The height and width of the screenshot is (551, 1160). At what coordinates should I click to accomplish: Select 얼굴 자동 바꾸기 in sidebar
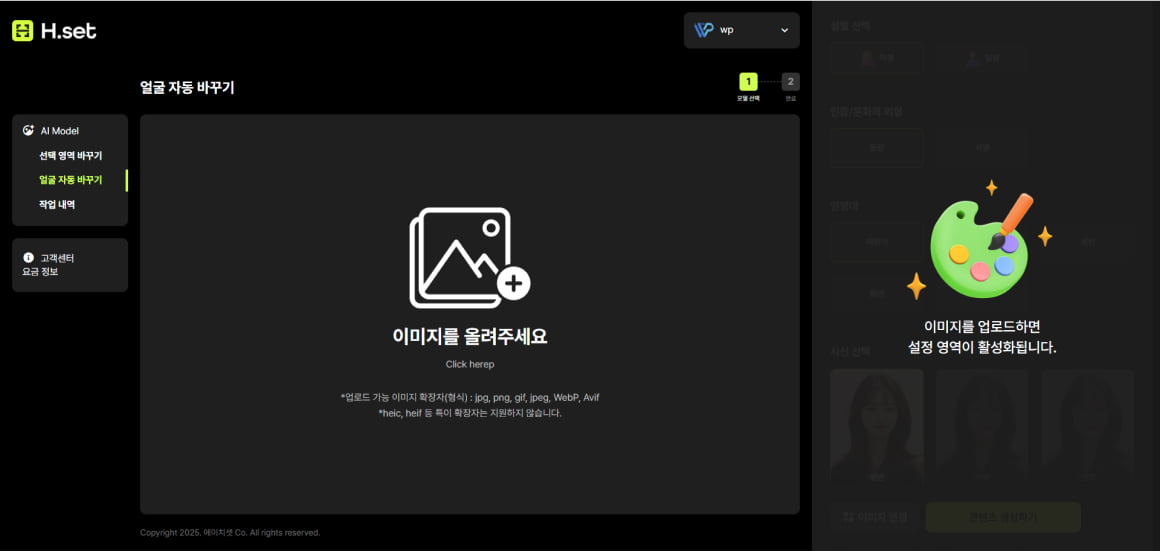coord(70,180)
